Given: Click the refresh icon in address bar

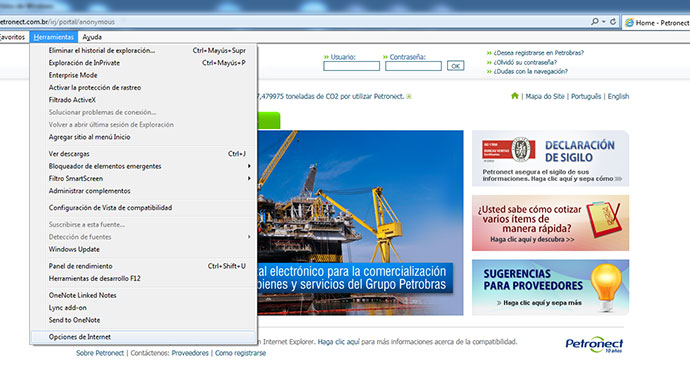Looking at the screenshot, I should 613,21.
